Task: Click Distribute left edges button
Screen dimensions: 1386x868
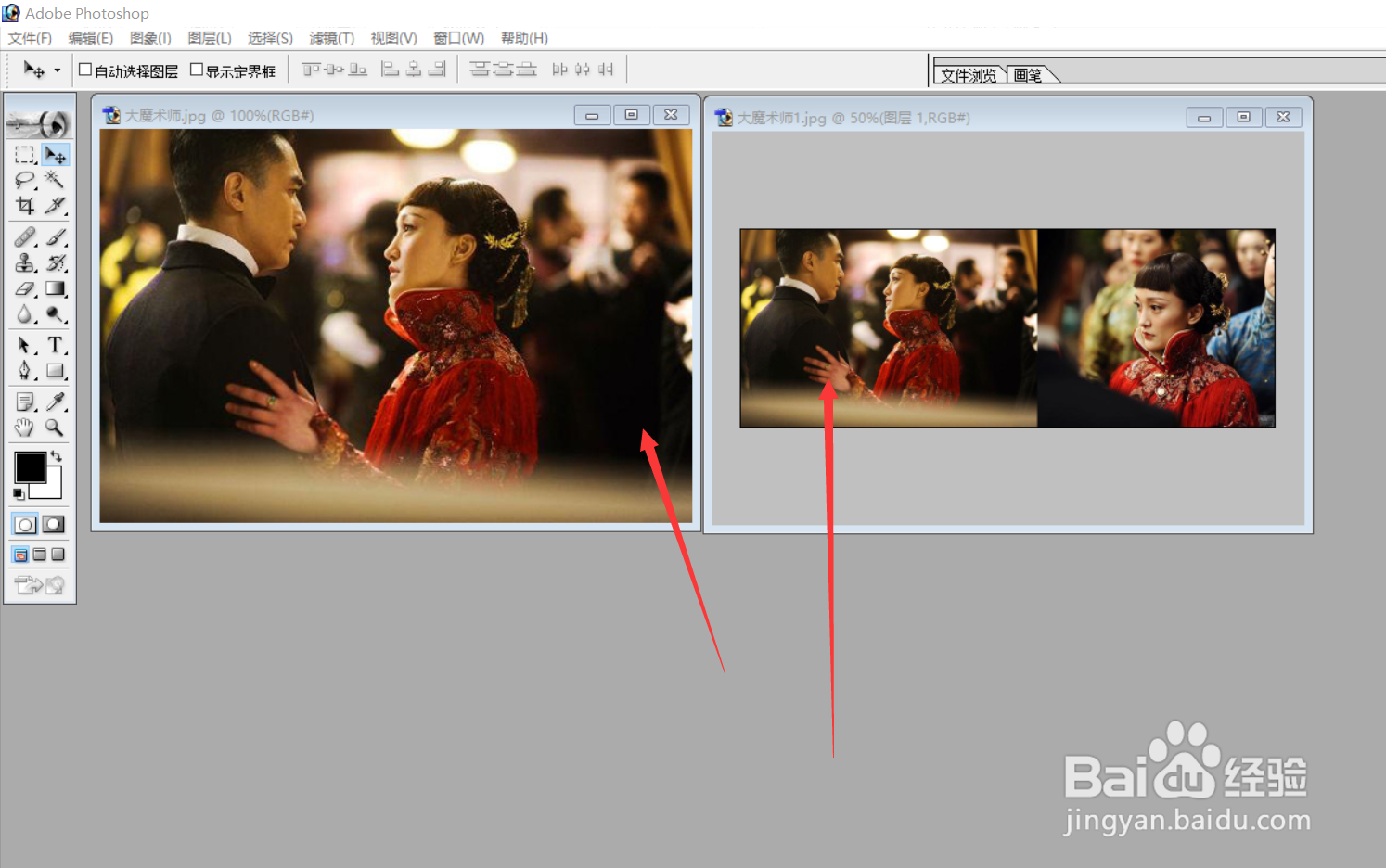Action: click(x=559, y=70)
